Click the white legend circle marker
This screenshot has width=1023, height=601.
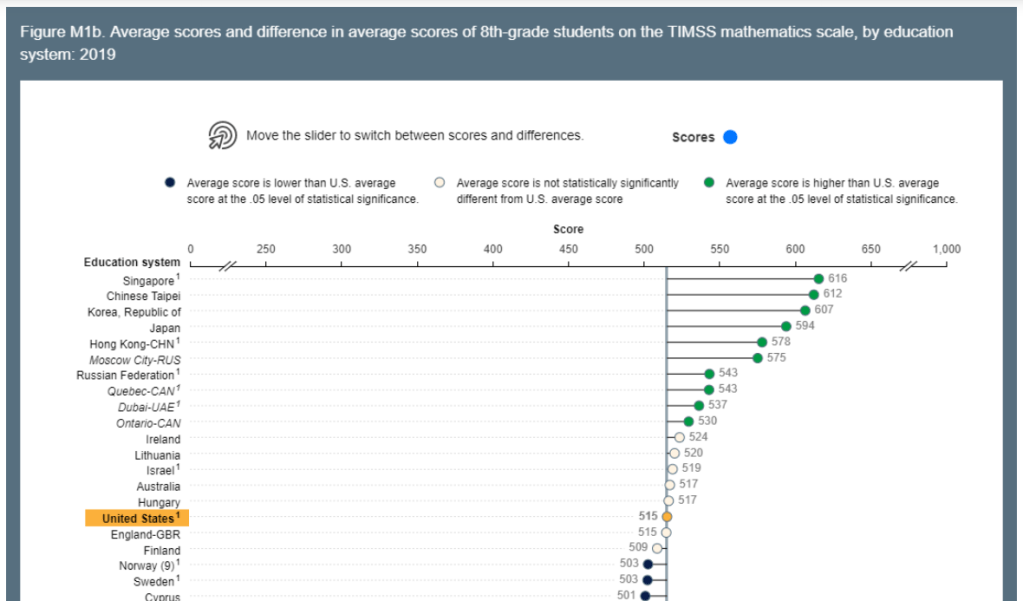tap(439, 183)
